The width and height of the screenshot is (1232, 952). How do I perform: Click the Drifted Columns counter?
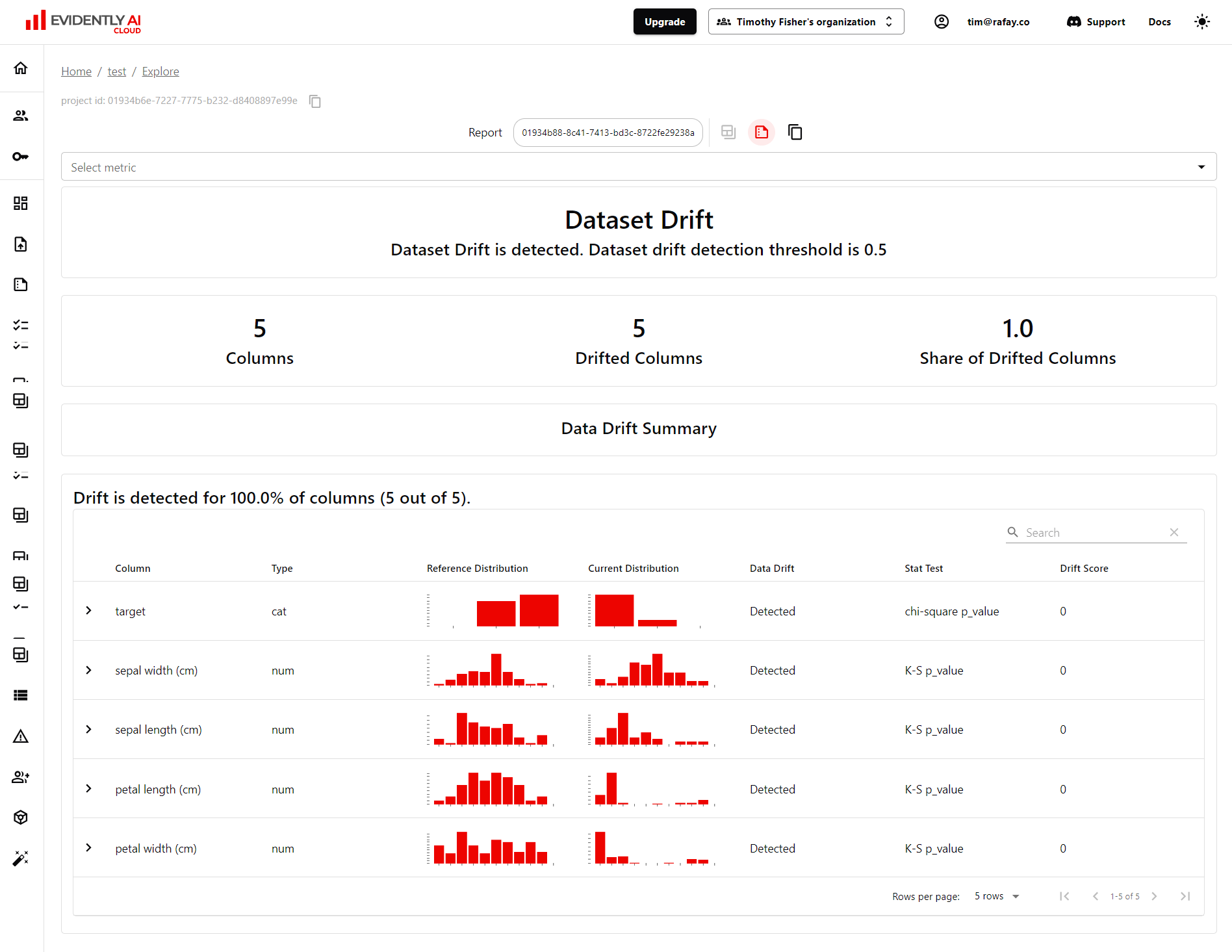(x=639, y=341)
